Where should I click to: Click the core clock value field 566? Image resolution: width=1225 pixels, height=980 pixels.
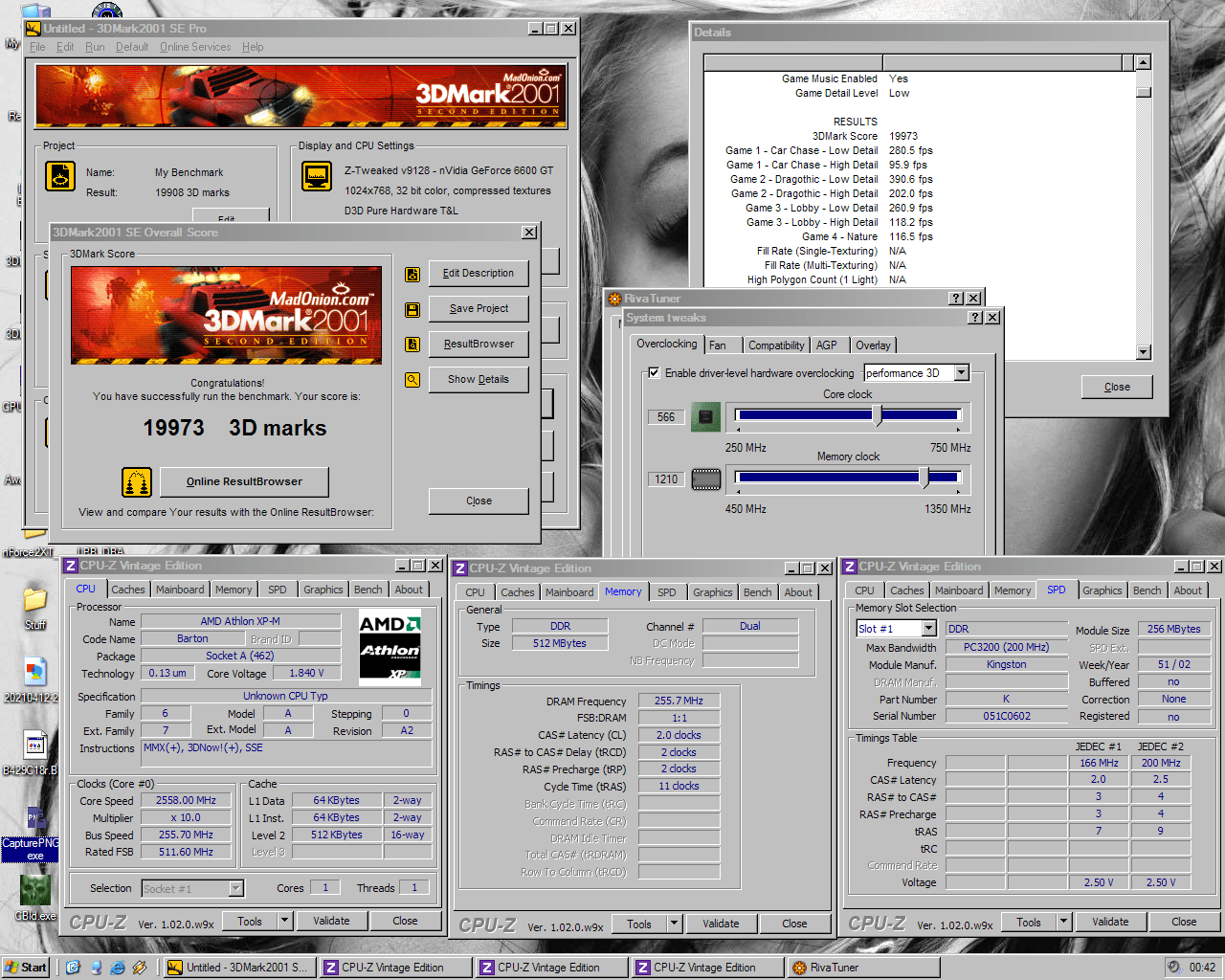point(666,417)
